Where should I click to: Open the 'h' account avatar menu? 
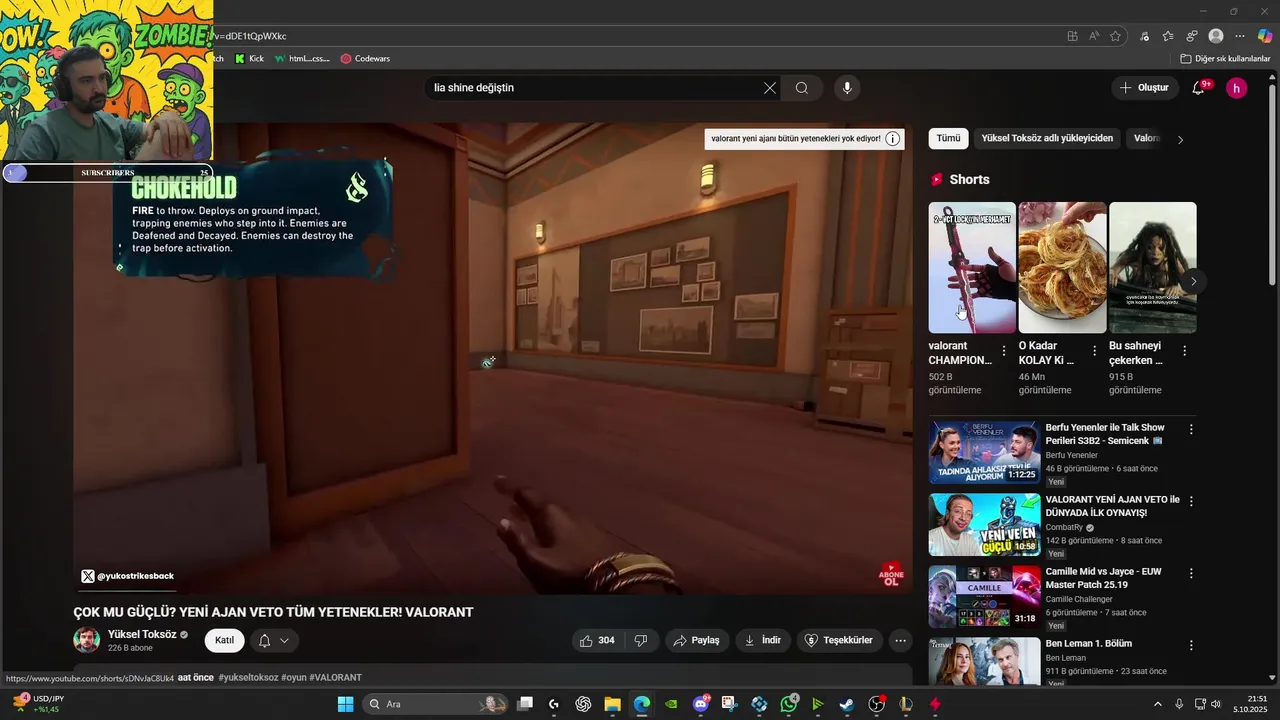[1237, 88]
